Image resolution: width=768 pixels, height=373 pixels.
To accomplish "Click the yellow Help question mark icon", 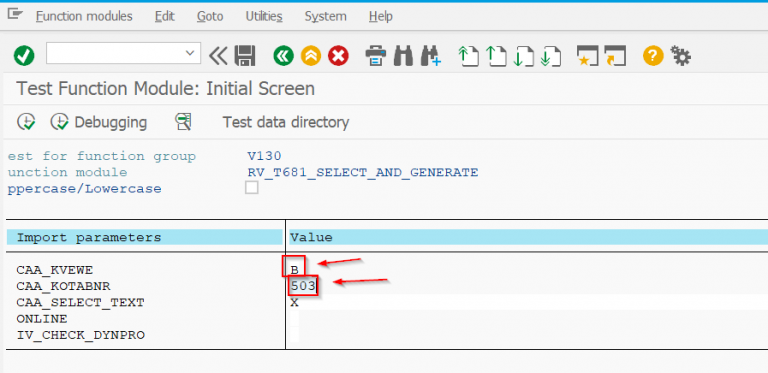I will tap(653, 56).
